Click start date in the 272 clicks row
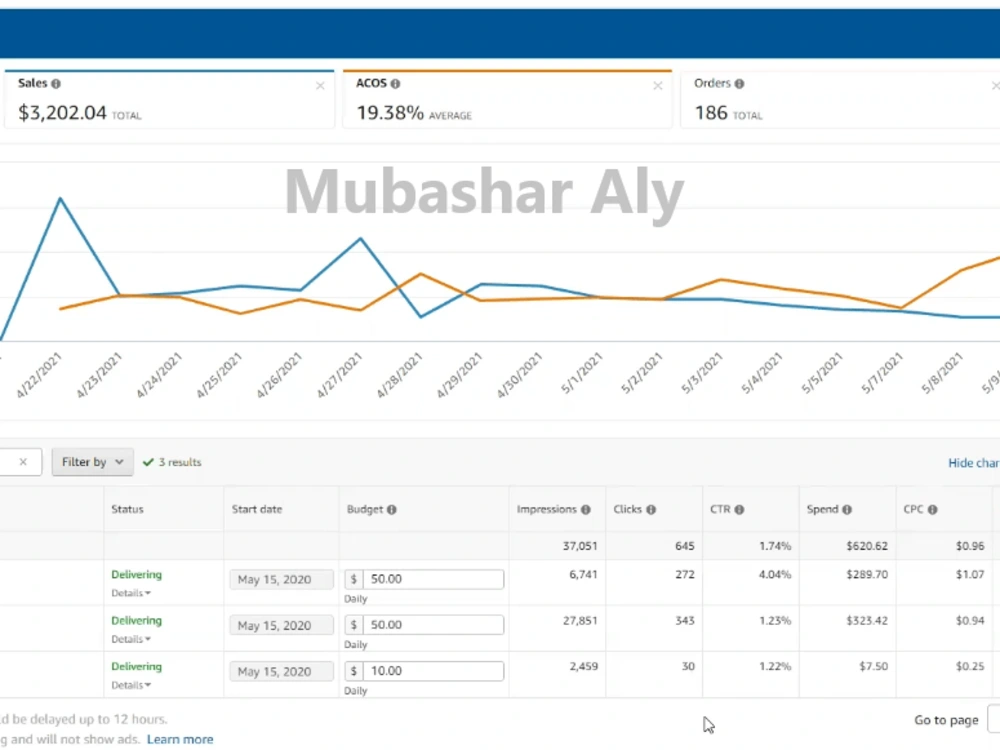Viewport: 1000px width, 750px height. [x=281, y=580]
